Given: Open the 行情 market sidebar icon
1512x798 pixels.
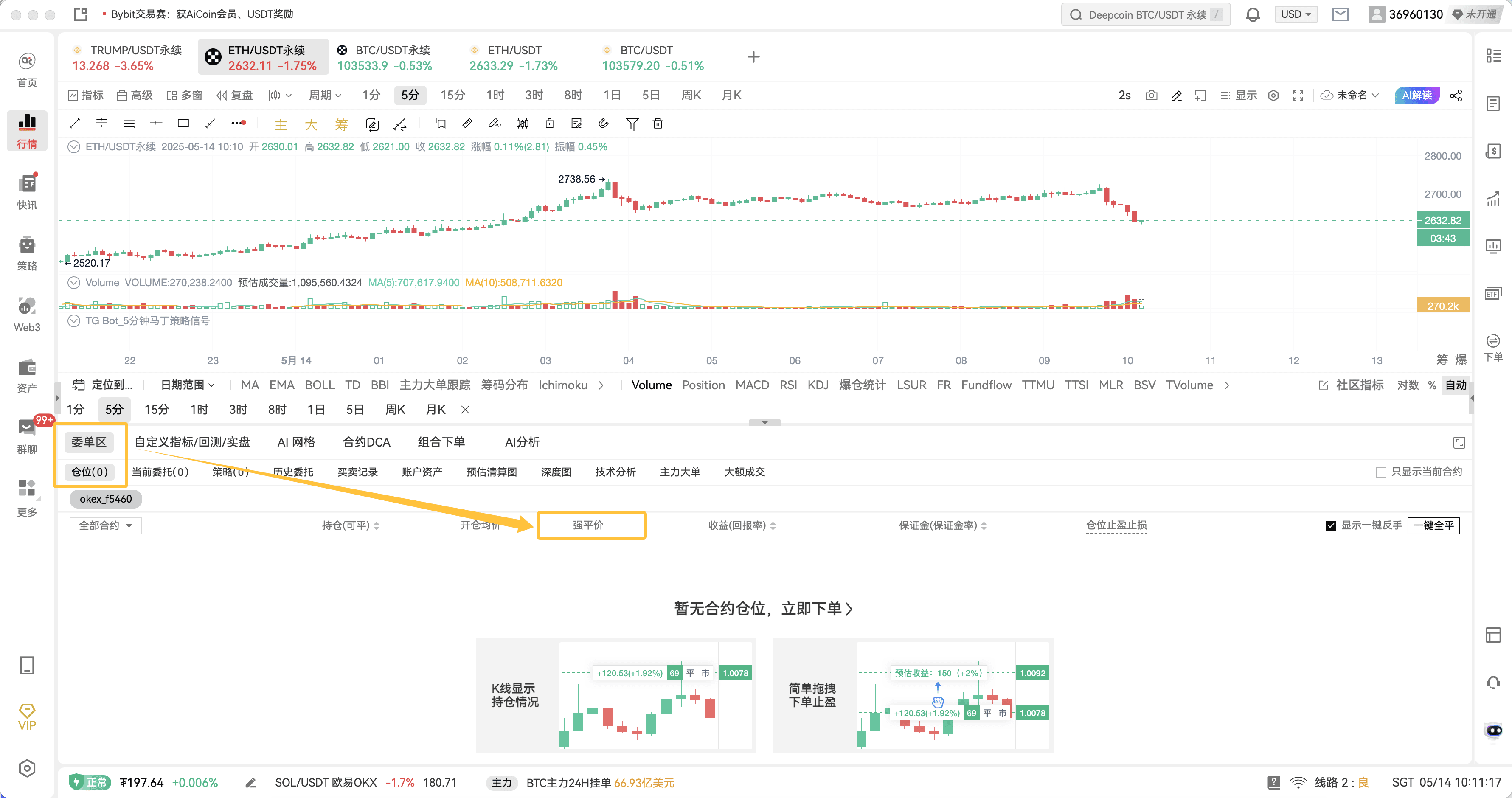Looking at the screenshot, I should [x=27, y=130].
